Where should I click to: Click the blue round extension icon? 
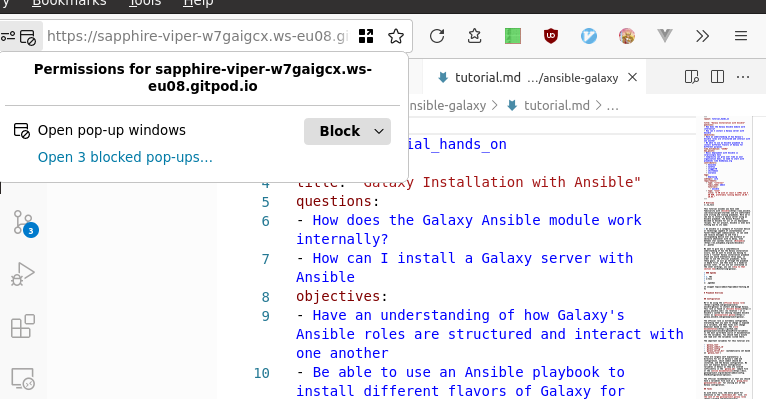coord(589,36)
